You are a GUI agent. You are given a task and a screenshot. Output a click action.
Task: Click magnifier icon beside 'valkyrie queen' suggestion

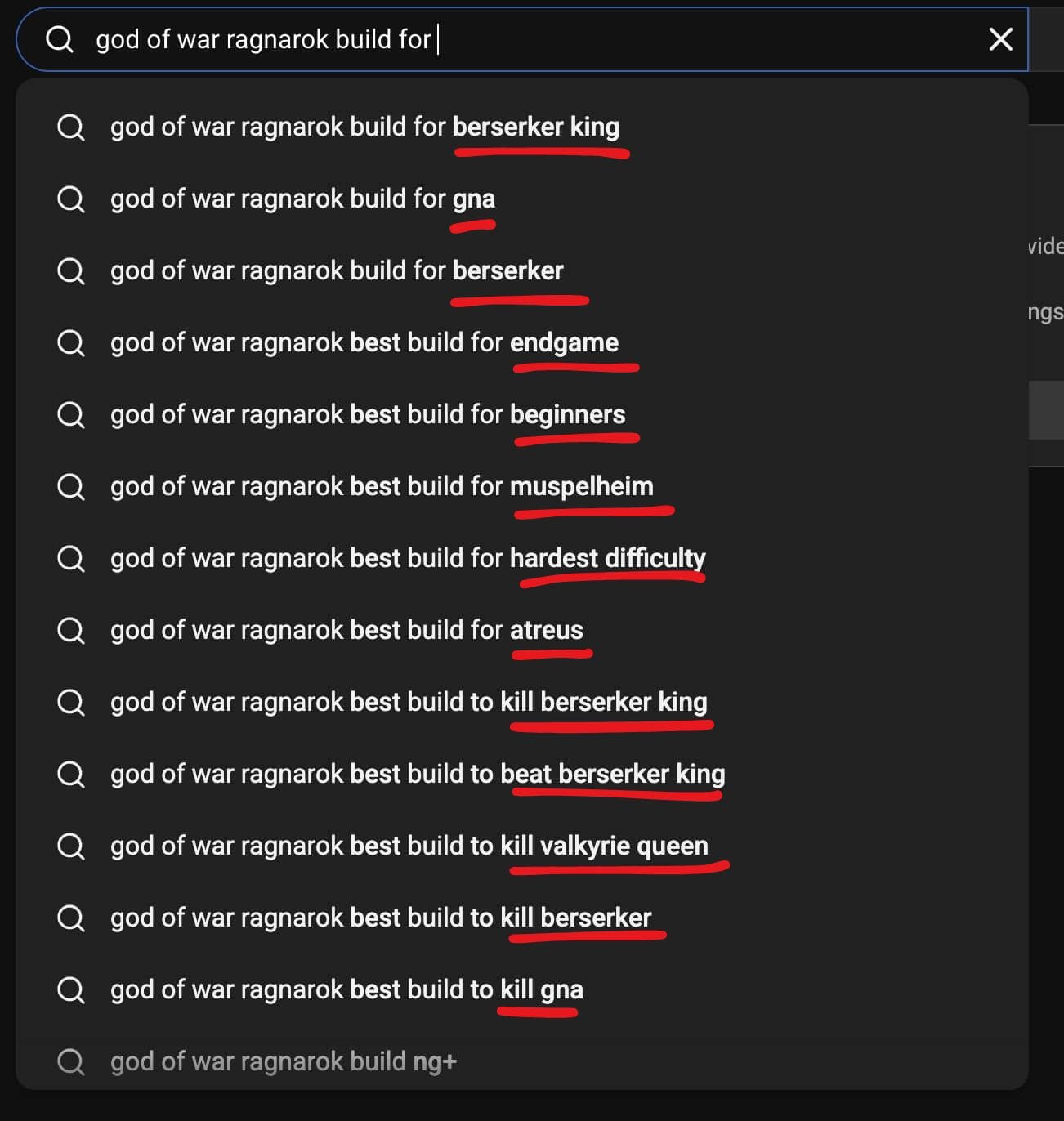point(71,846)
